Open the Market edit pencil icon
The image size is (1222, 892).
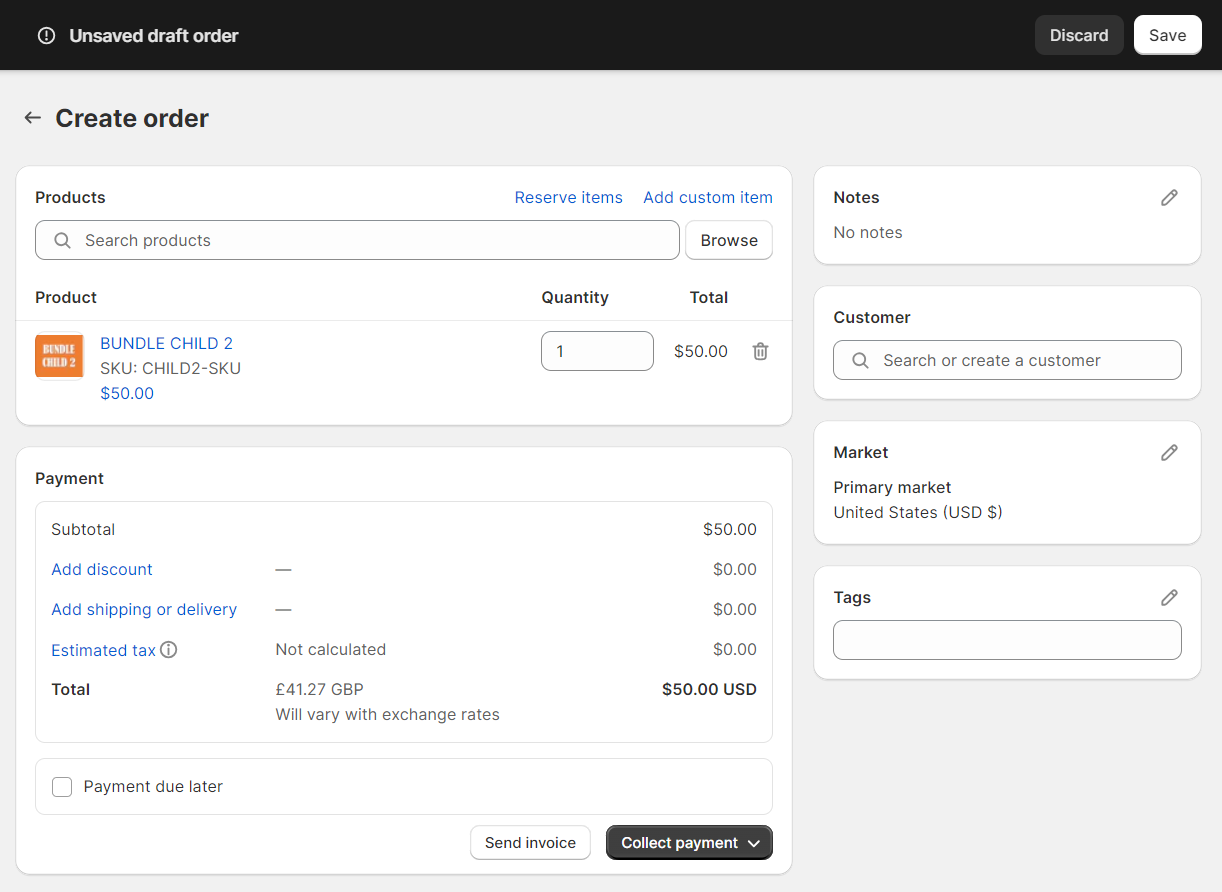(1169, 452)
